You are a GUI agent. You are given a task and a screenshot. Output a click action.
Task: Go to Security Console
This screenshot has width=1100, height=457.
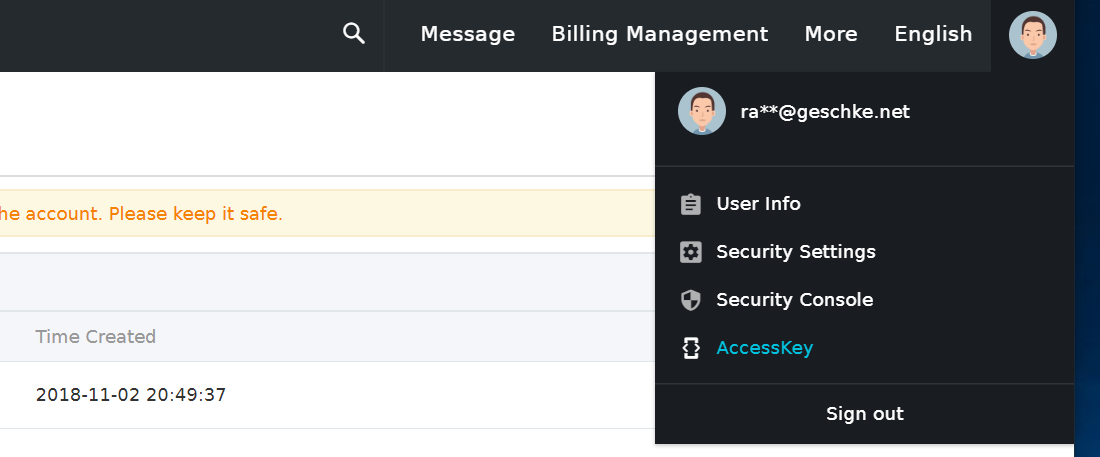pyautogui.click(x=864, y=300)
